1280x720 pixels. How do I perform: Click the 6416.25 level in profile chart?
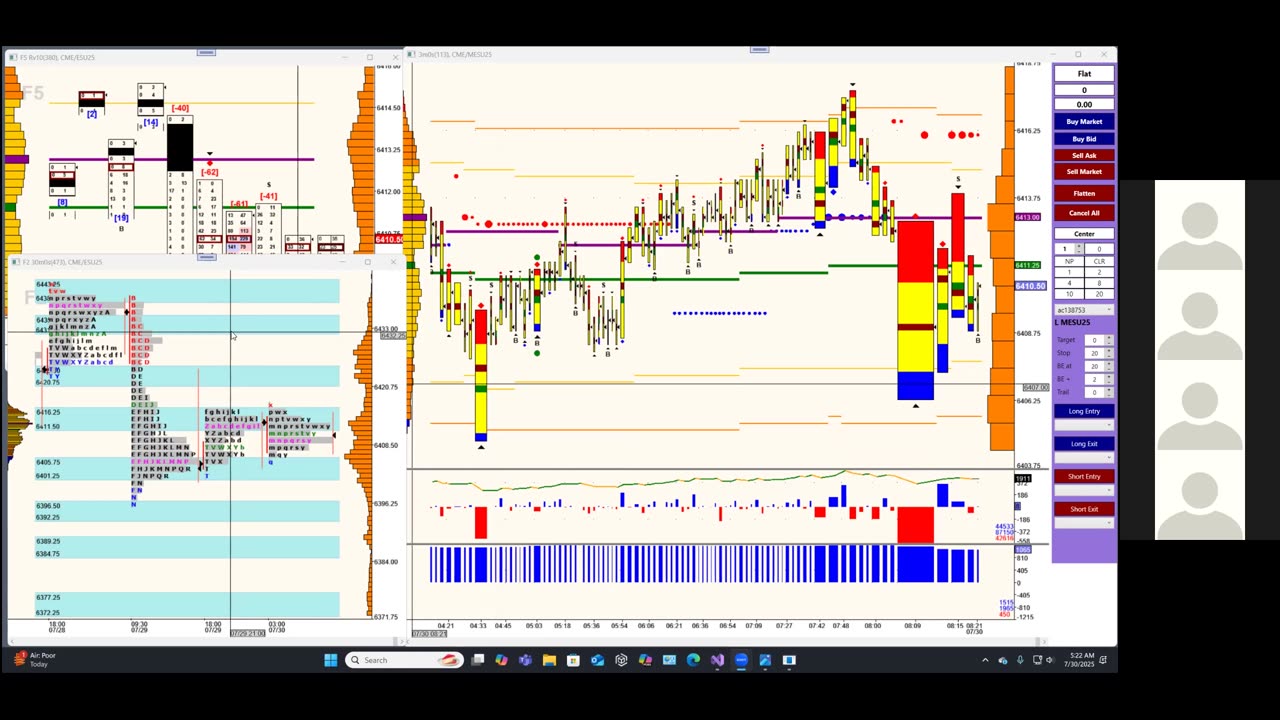(x=48, y=412)
